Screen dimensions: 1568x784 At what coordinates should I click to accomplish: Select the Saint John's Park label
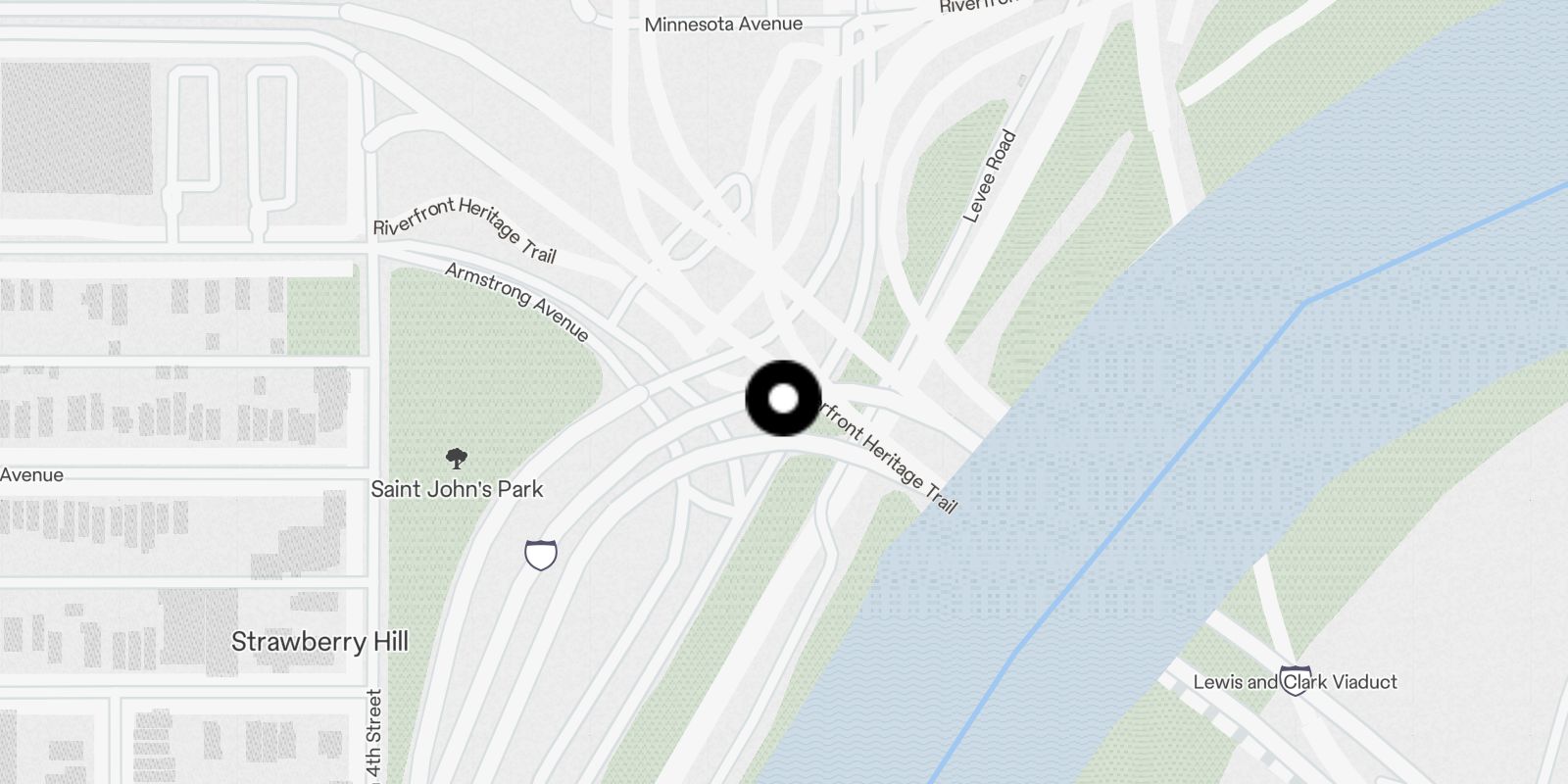[x=457, y=489]
